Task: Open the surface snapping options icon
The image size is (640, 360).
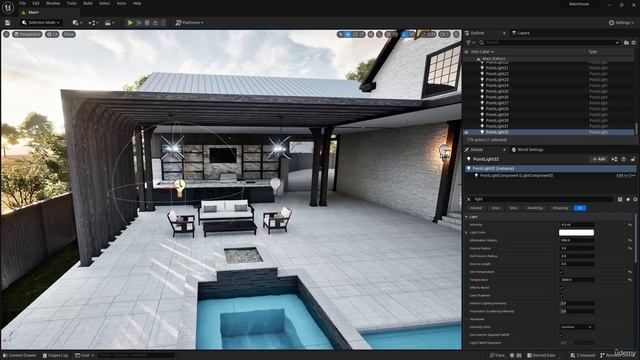Action: tap(380, 34)
